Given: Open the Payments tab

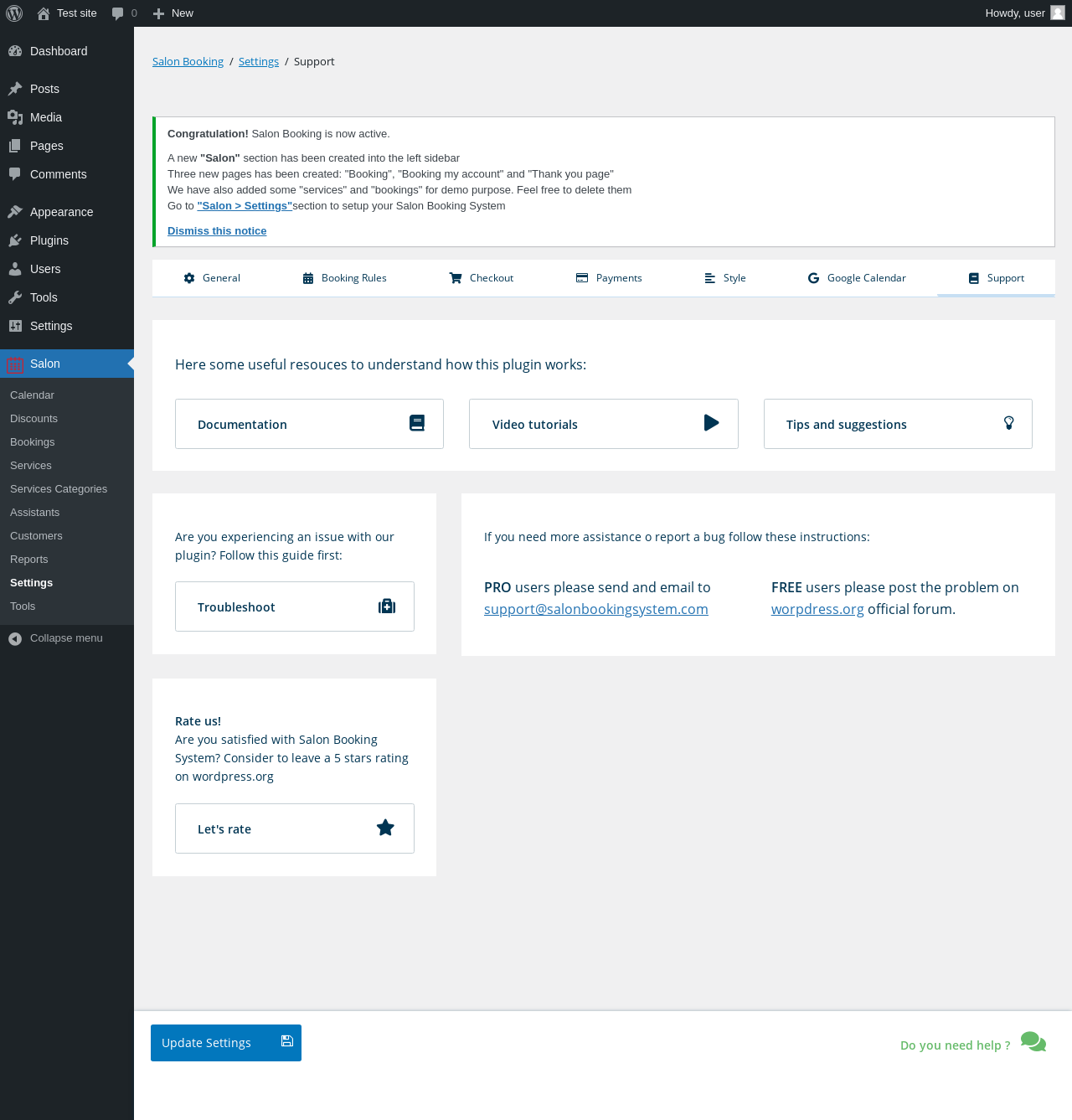Looking at the screenshot, I should point(609,278).
